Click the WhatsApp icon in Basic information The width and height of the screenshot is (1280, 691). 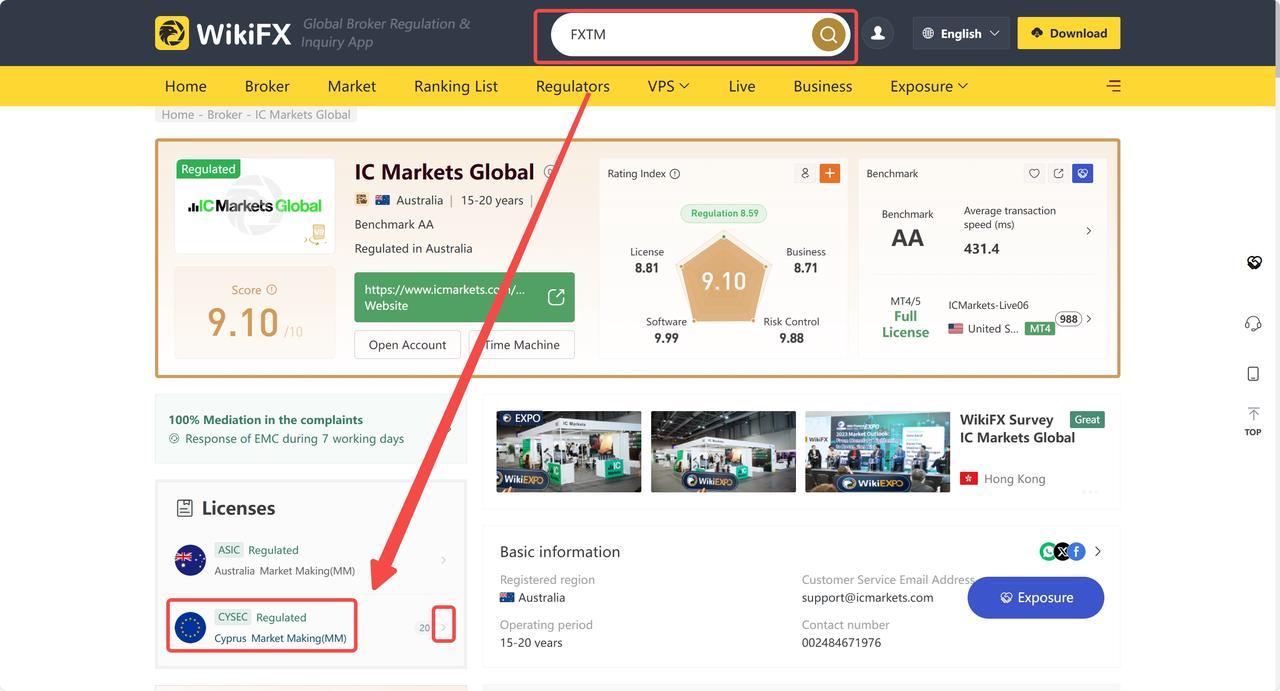click(1048, 551)
